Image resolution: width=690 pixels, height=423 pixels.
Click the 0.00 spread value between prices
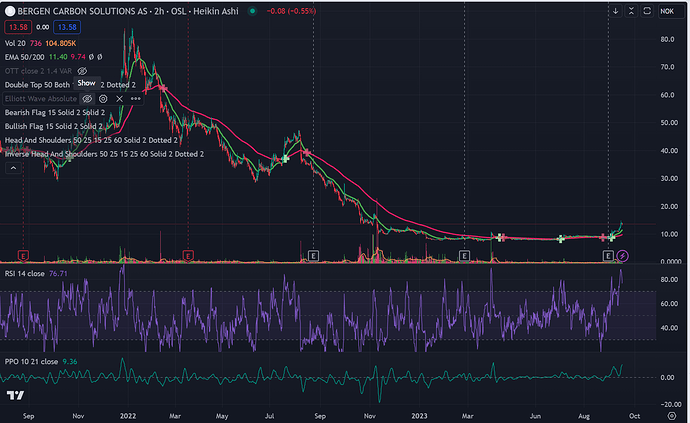[43, 27]
